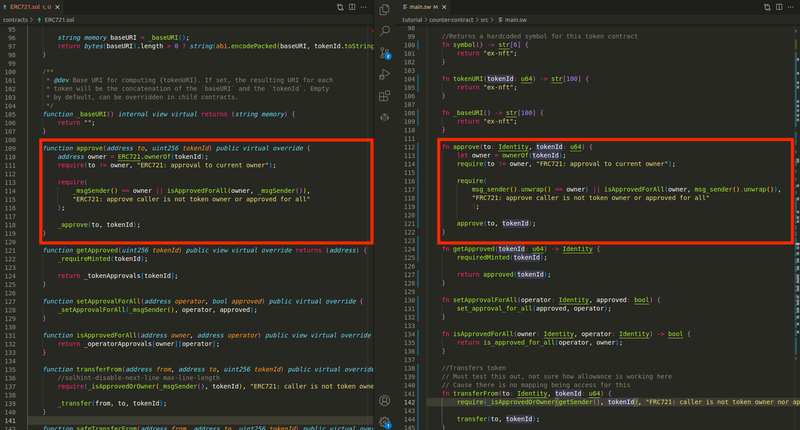Split the main.sw editor

(x=779, y=7)
